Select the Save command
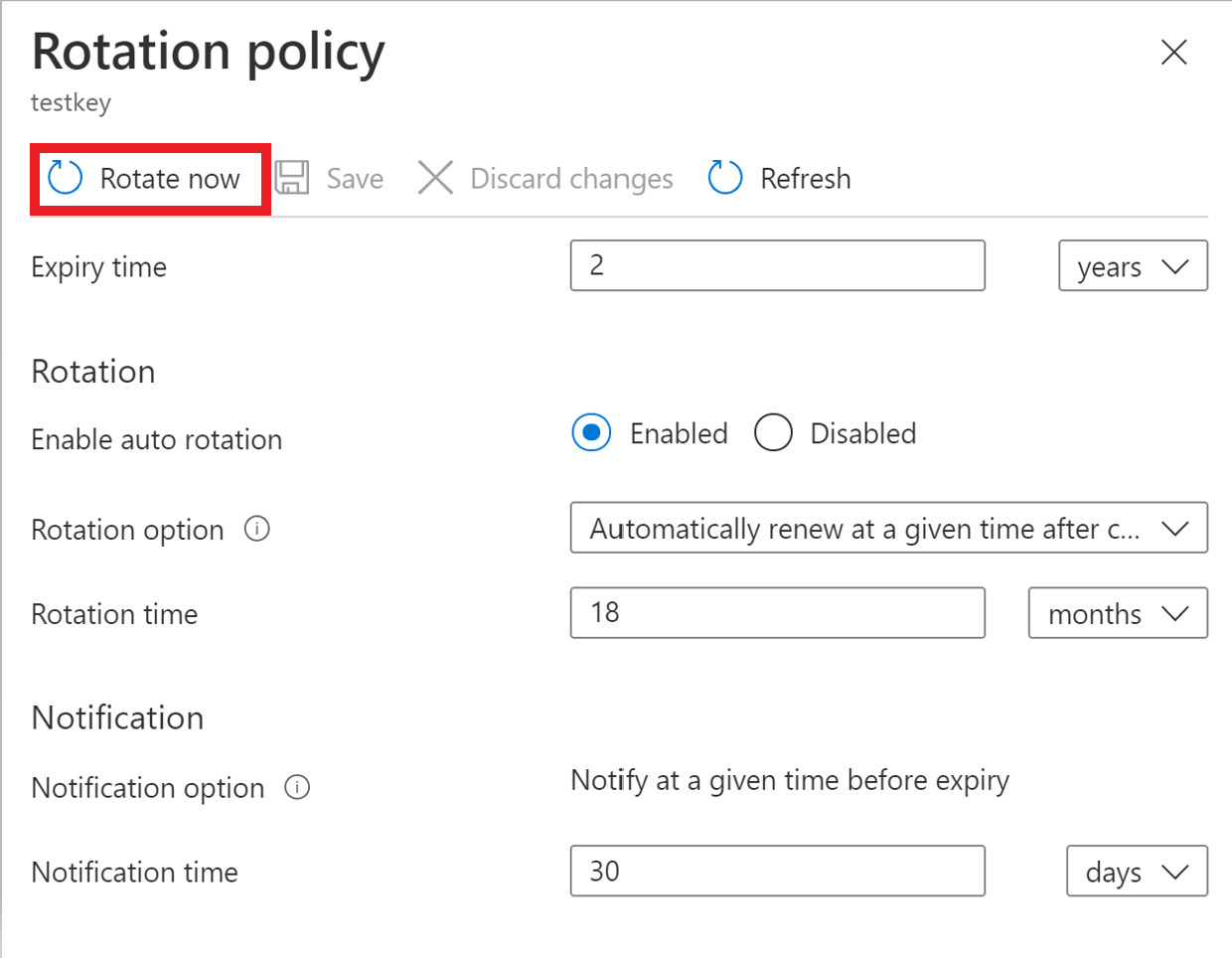 pyautogui.click(x=331, y=177)
